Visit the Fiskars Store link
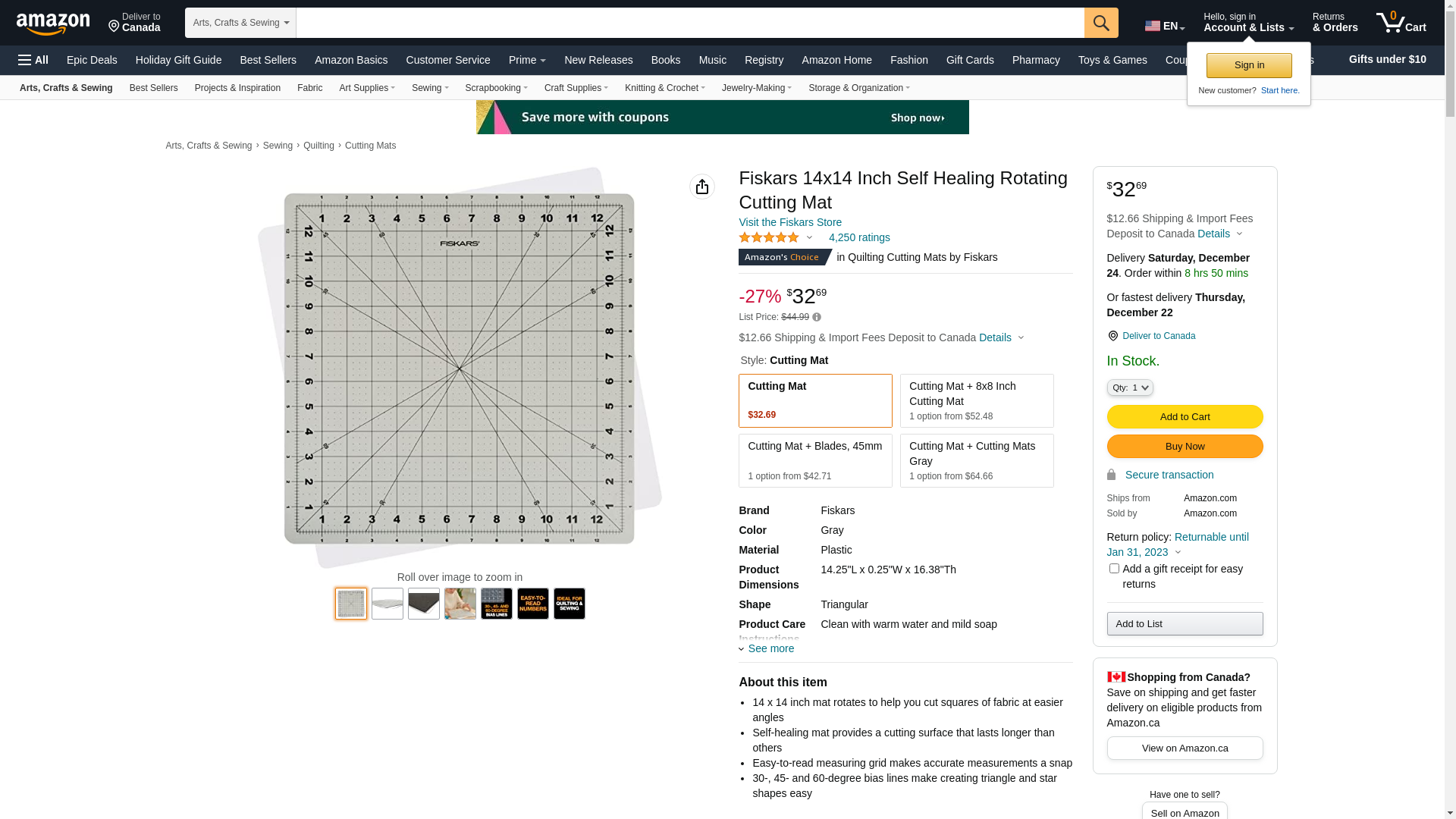The image size is (1456, 819). (789, 222)
